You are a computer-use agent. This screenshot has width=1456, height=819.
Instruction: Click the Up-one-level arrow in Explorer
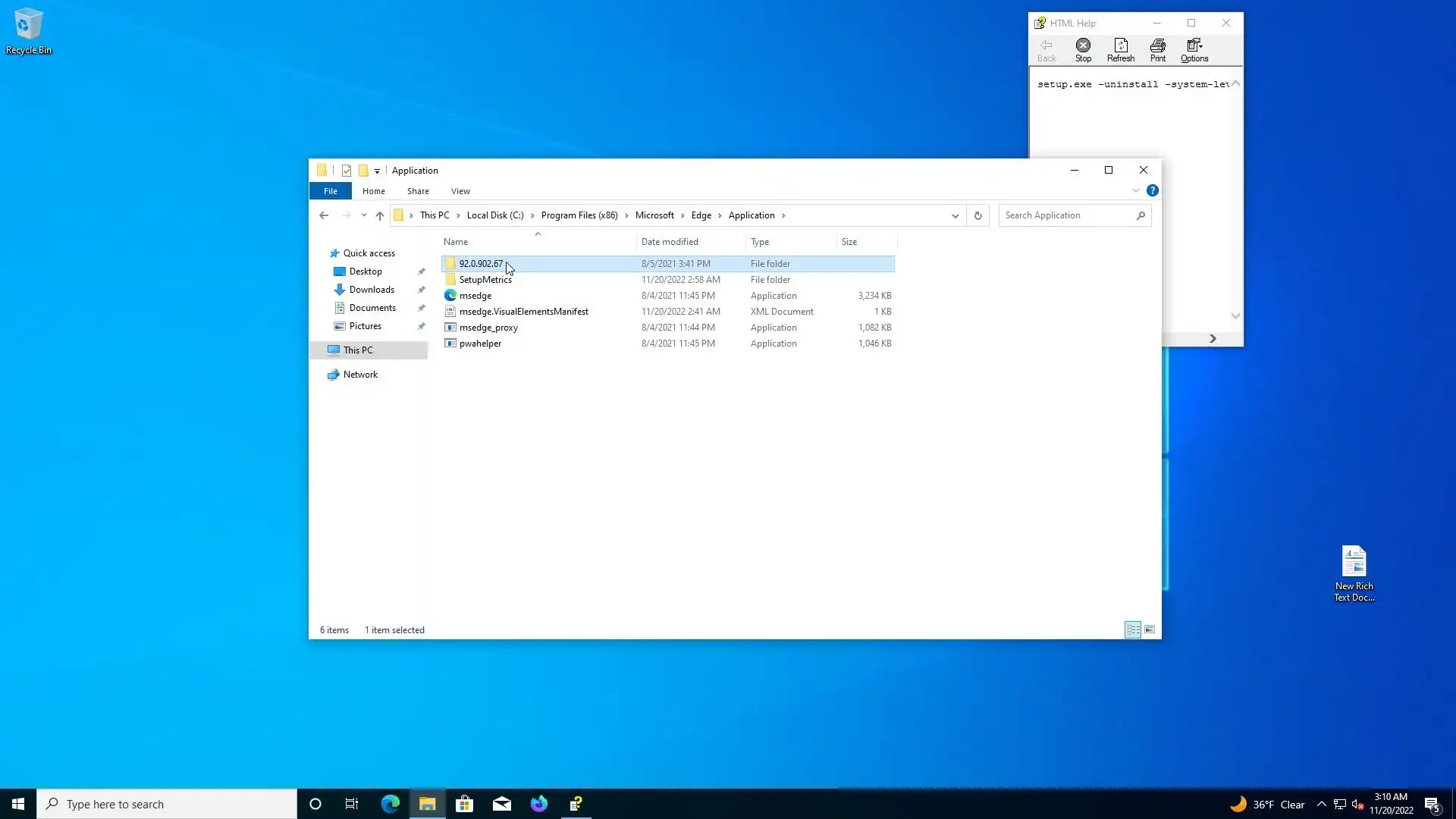click(x=380, y=215)
